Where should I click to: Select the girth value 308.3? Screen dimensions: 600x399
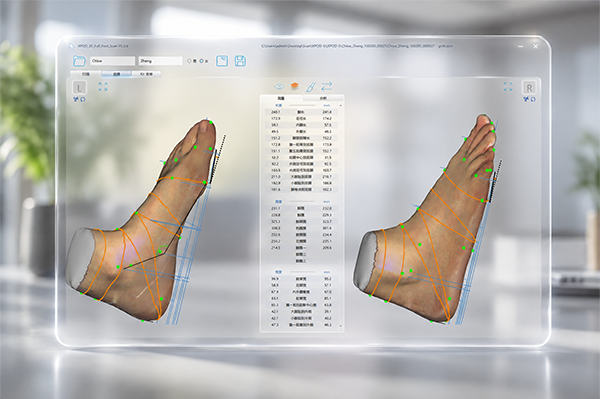click(276, 228)
